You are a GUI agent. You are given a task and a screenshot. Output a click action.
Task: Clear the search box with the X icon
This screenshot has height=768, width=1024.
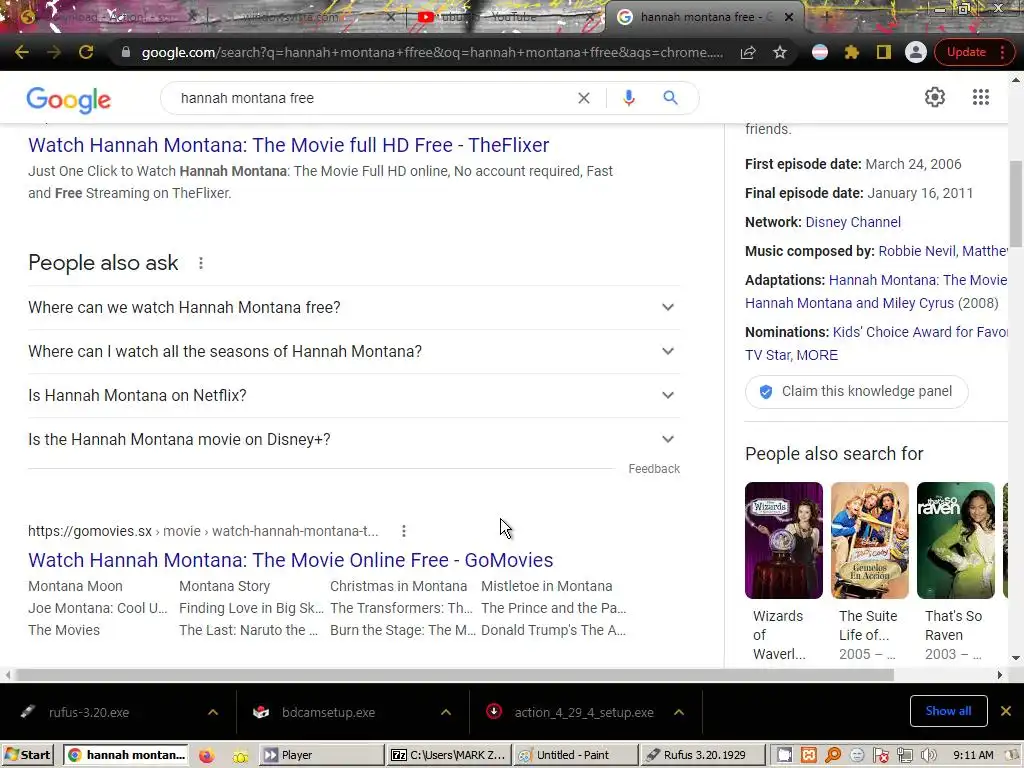point(584,98)
